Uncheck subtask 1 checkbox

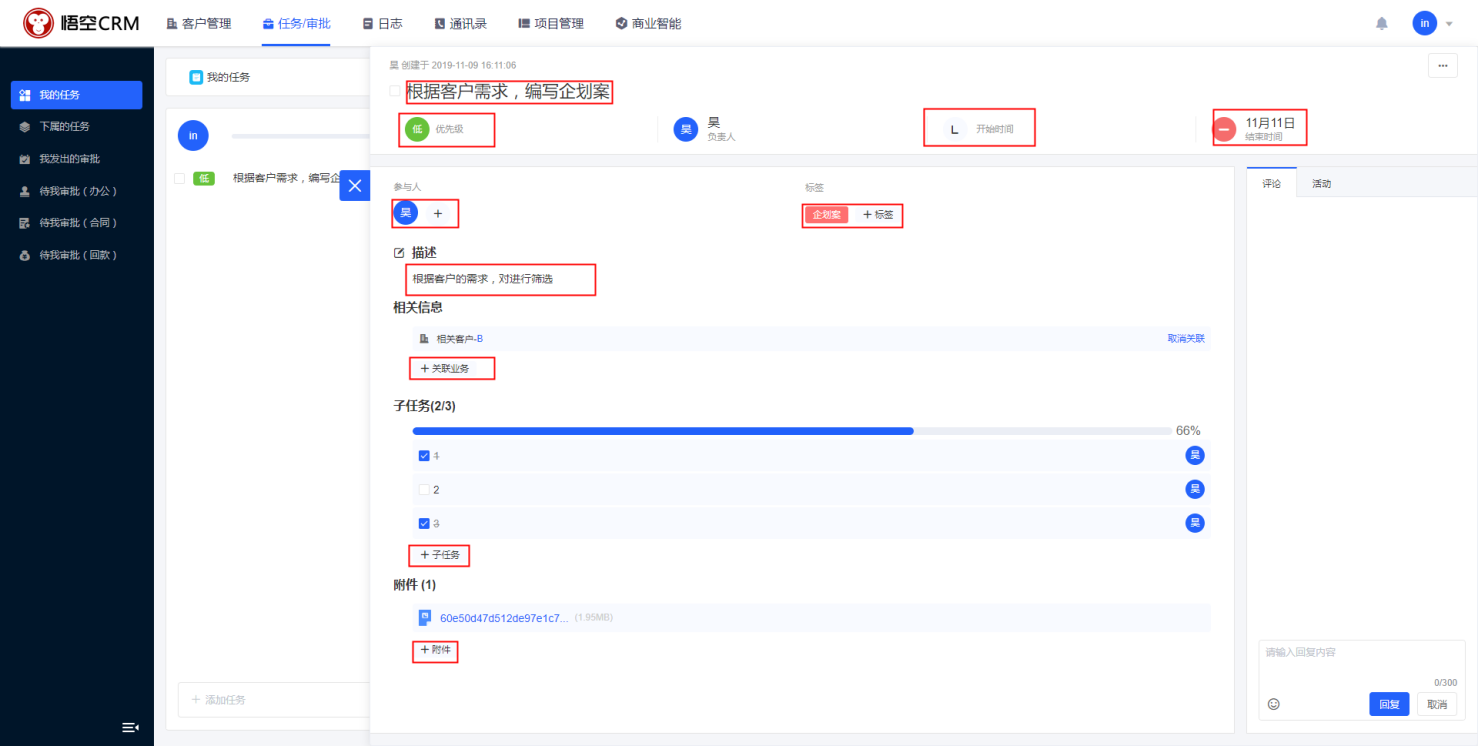coord(424,456)
